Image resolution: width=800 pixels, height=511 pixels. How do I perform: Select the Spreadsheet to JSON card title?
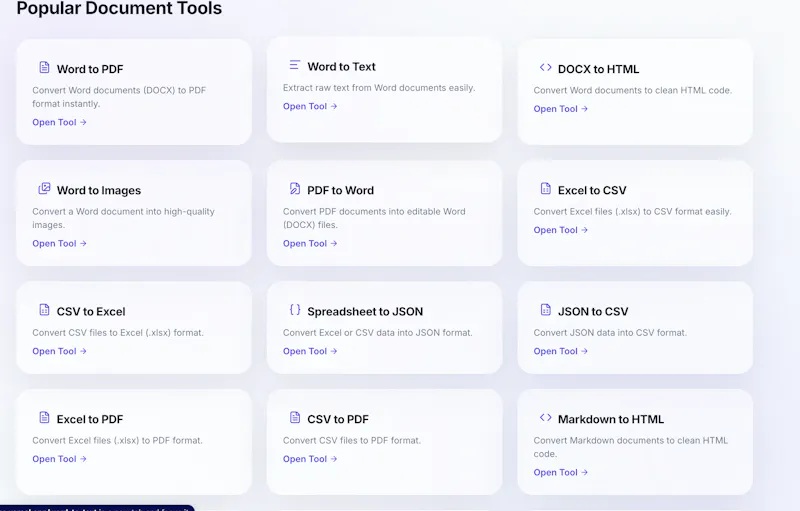365,312
